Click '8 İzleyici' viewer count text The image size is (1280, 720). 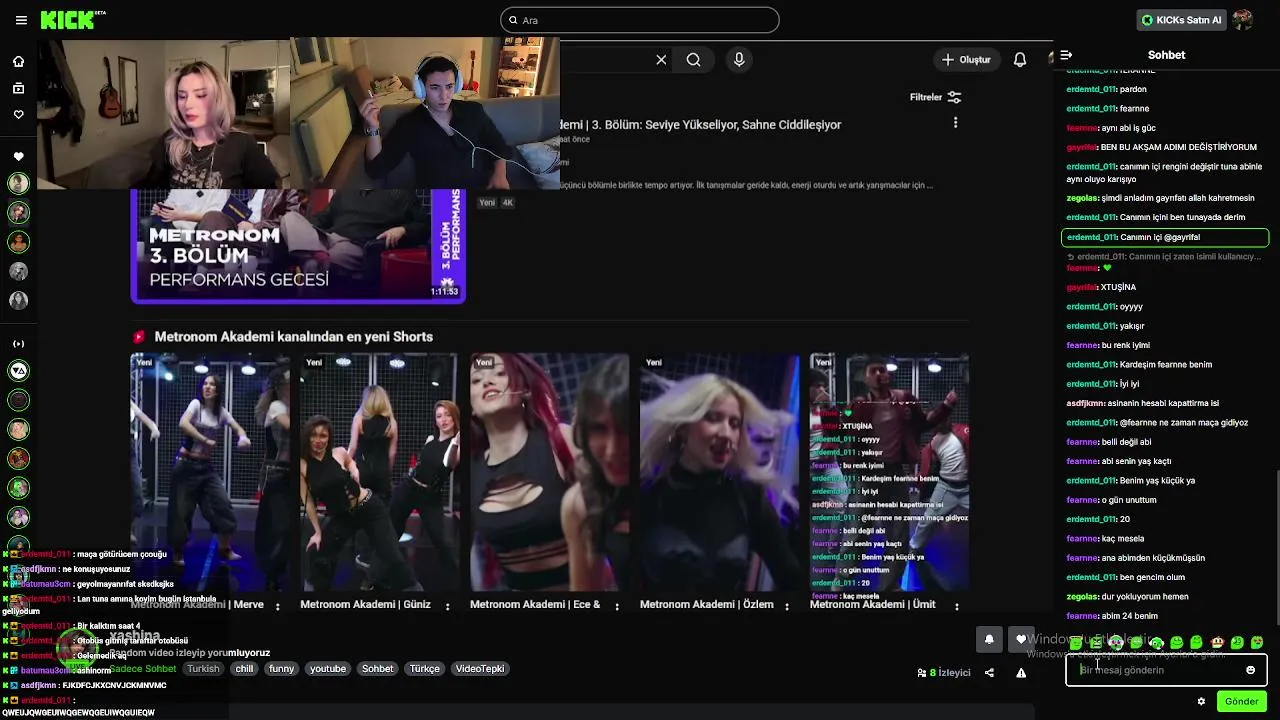[x=950, y=673]
